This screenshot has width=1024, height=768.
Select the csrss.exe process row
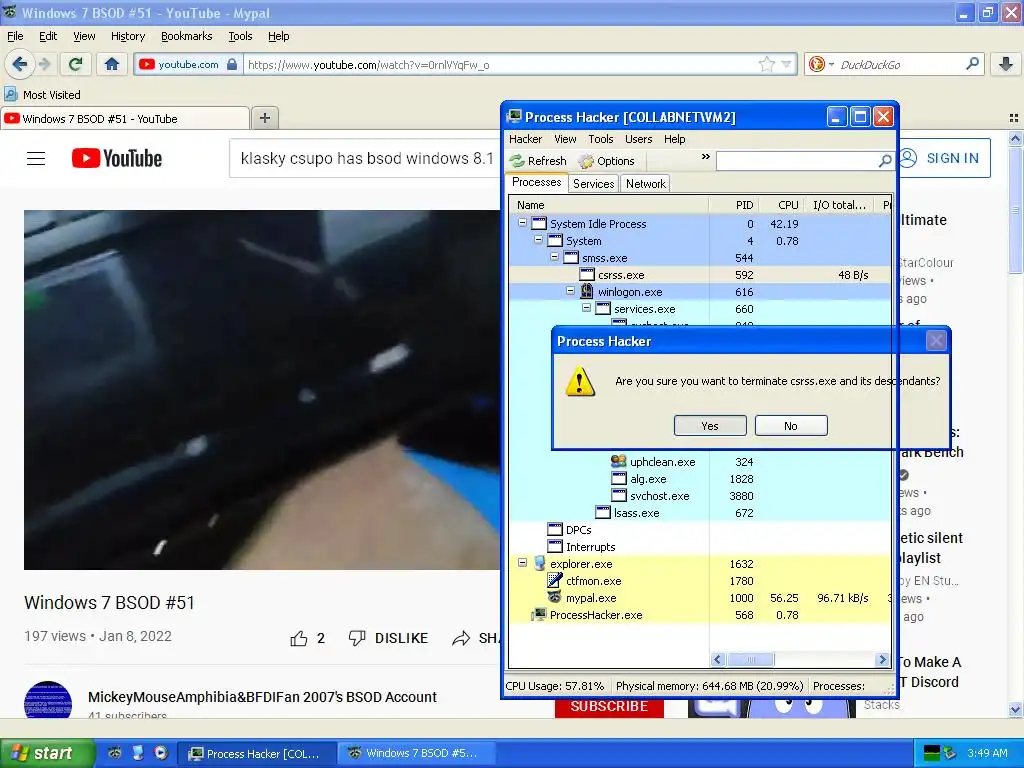click(x=699, y=275)
